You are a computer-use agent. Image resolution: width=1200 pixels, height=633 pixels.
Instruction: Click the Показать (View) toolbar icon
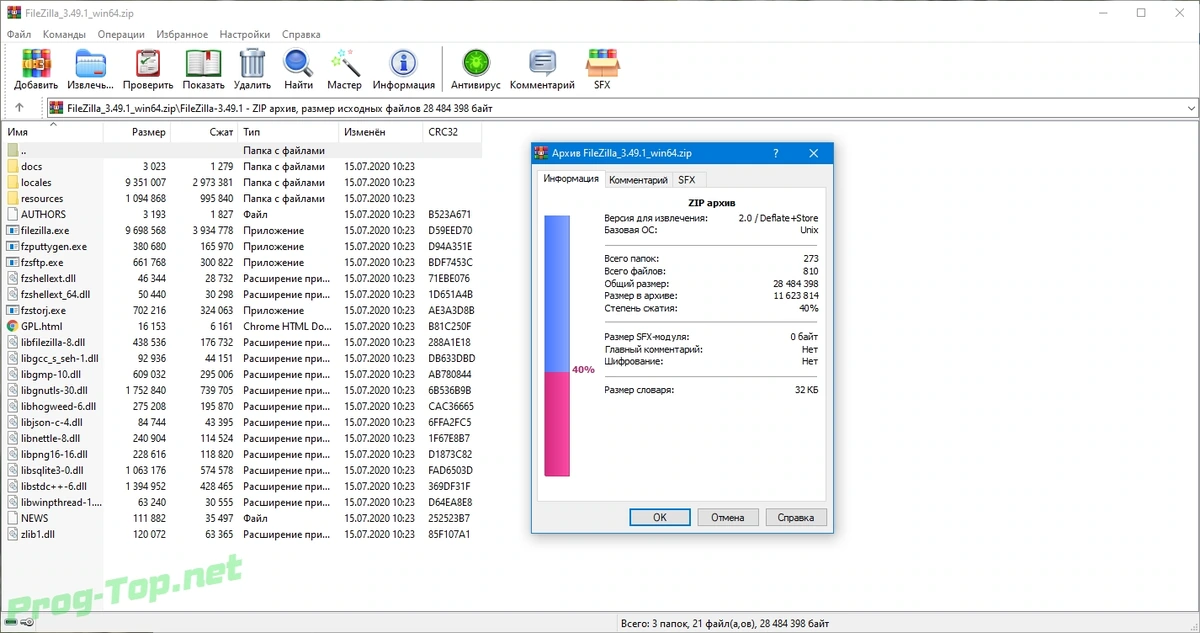pyautogui.click(x=203, y=63)
